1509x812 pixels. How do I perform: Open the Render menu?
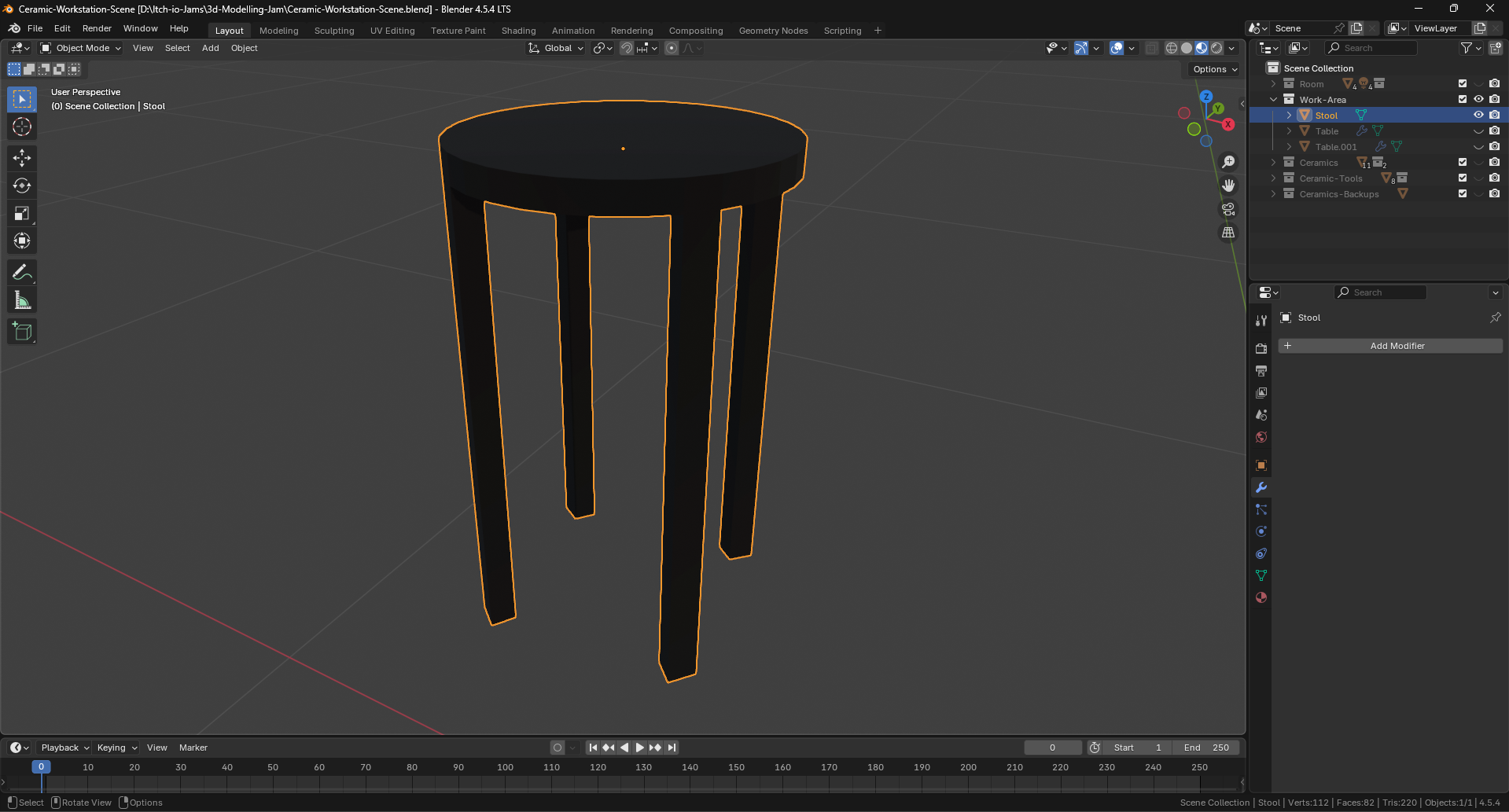pos(97,28)
